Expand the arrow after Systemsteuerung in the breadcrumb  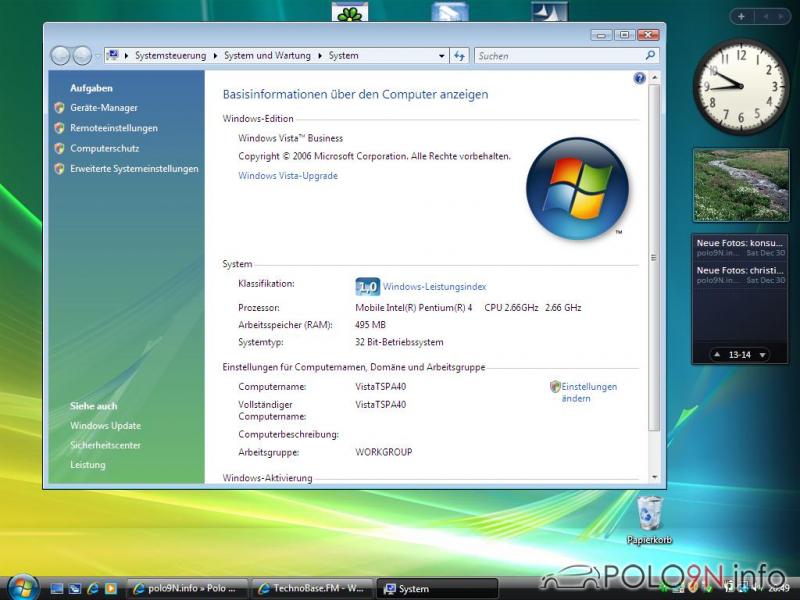coord(216,56)
